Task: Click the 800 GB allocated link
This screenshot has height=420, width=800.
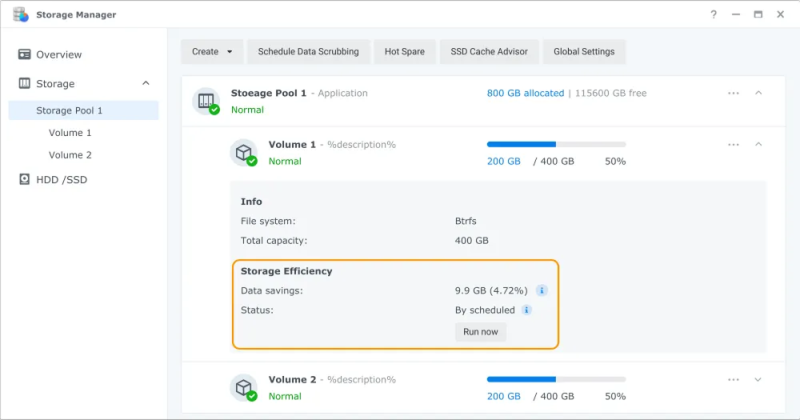Action: (525, 93)
